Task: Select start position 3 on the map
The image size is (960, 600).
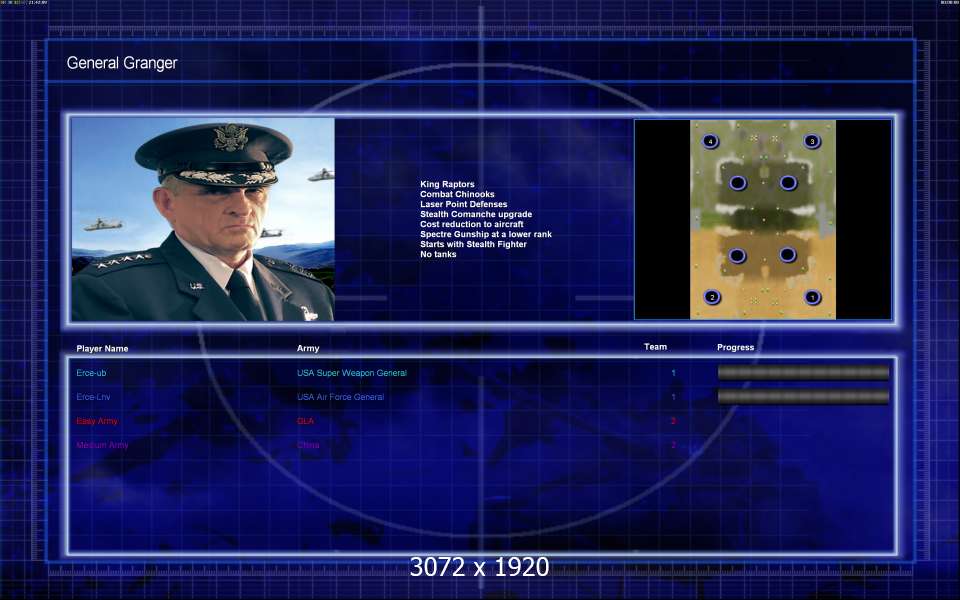Action: pyautogui.click(x=812, y=141)
